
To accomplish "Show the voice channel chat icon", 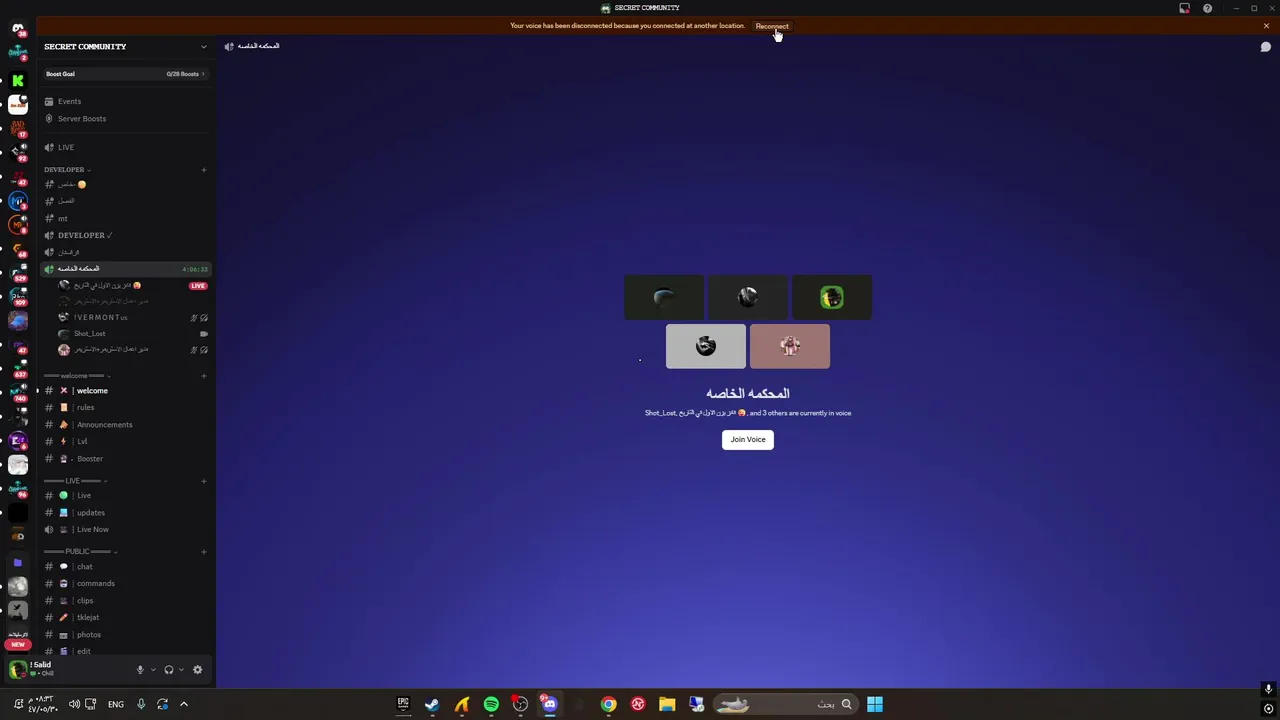I will pos(1265,47).
